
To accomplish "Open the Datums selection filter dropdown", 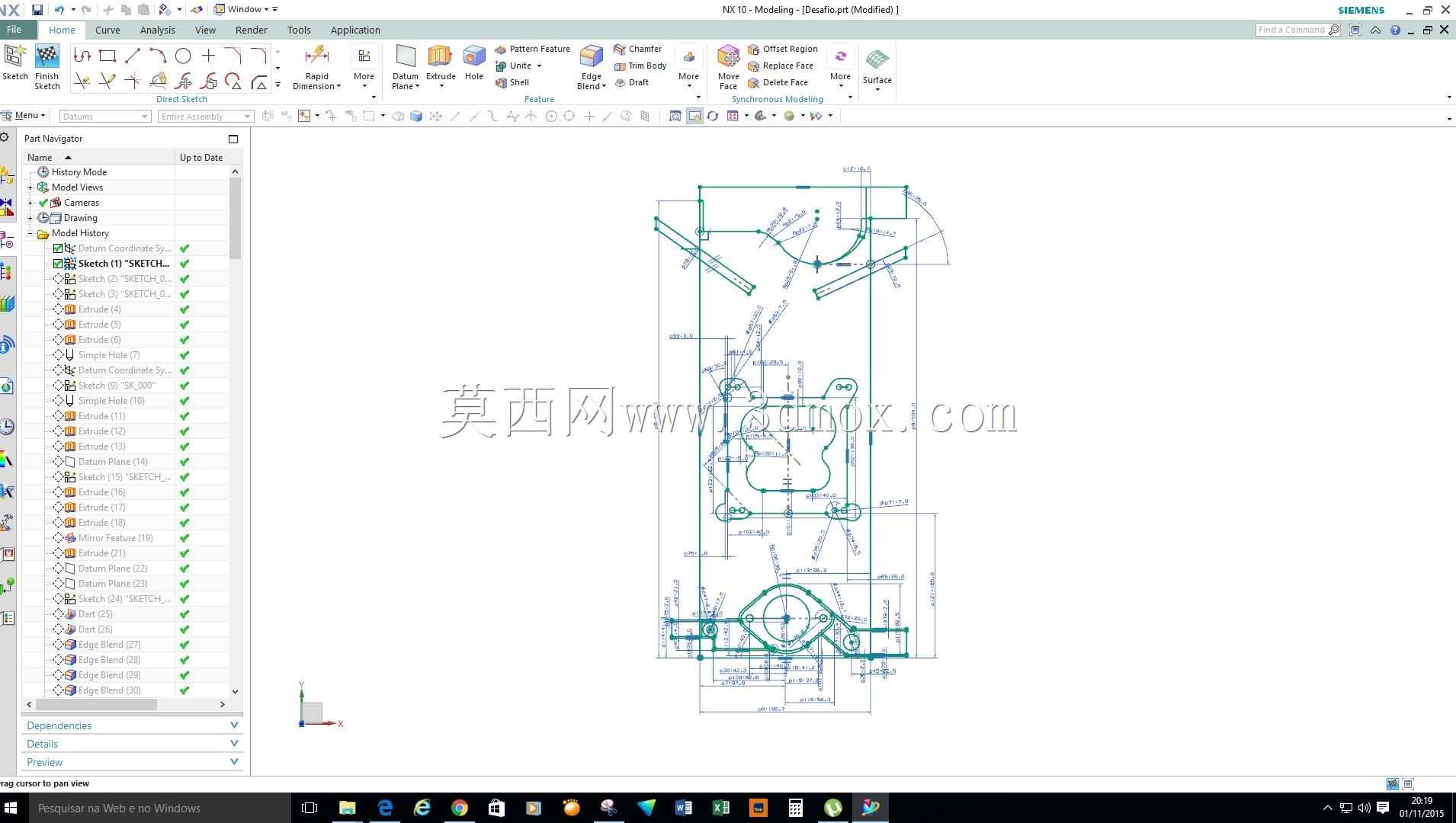I will point(104,117).
